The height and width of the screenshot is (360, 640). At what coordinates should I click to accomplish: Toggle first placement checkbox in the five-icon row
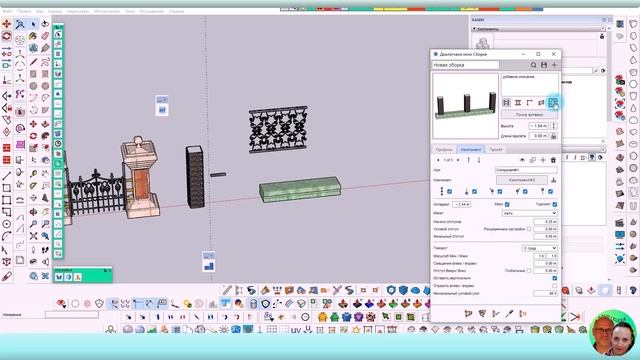coord(449,191)
